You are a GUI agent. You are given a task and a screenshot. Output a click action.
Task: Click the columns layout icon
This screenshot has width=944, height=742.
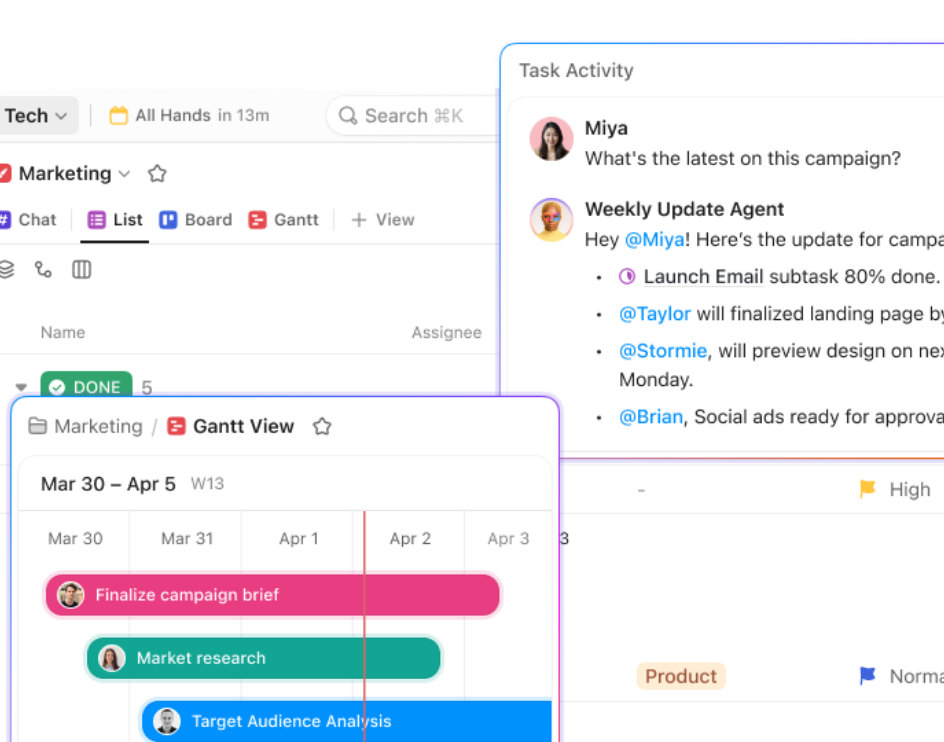(x=81, y=269)
